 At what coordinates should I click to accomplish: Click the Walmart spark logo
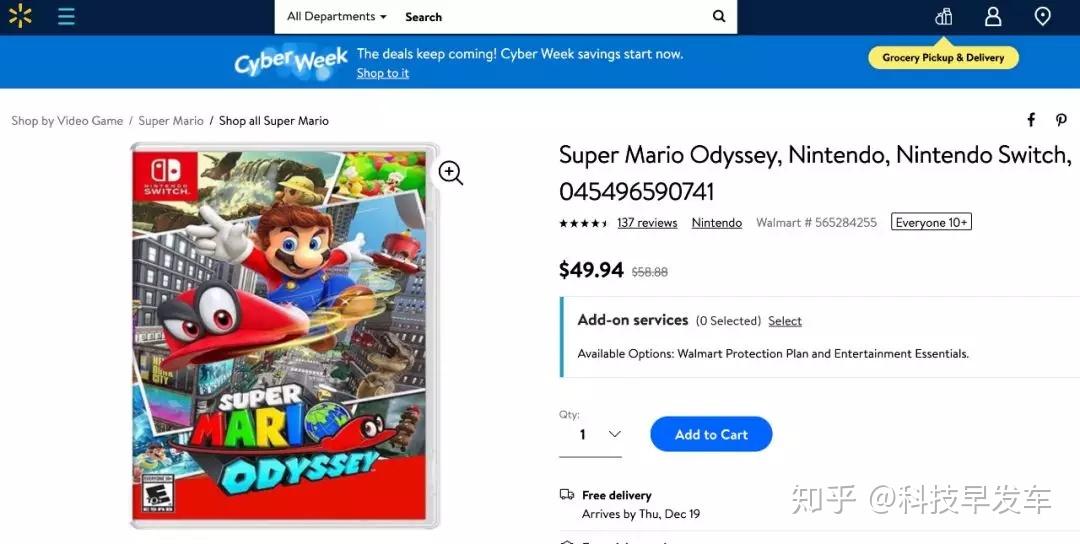click(x=20, y=16)
